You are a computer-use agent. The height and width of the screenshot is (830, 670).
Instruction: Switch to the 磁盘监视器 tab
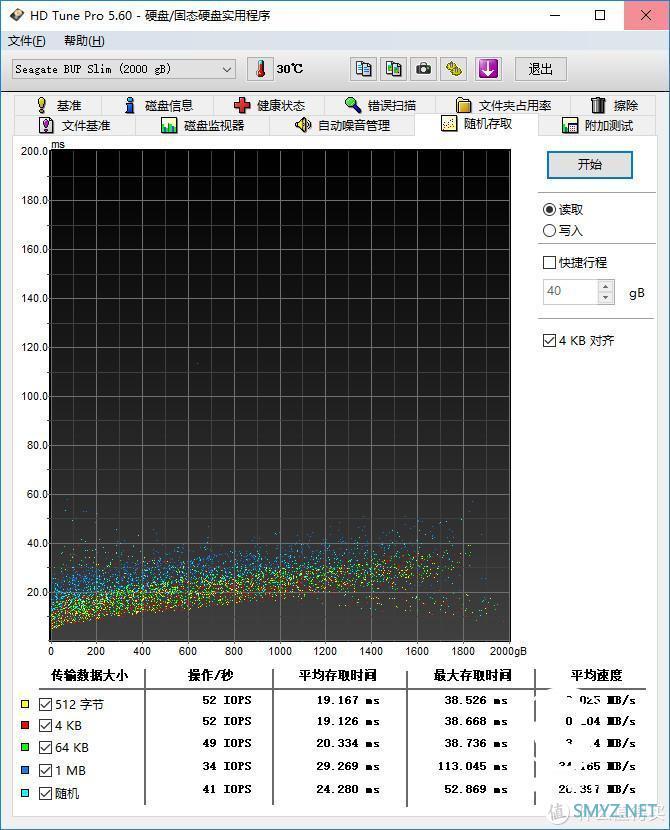click(x=202, y=125)
